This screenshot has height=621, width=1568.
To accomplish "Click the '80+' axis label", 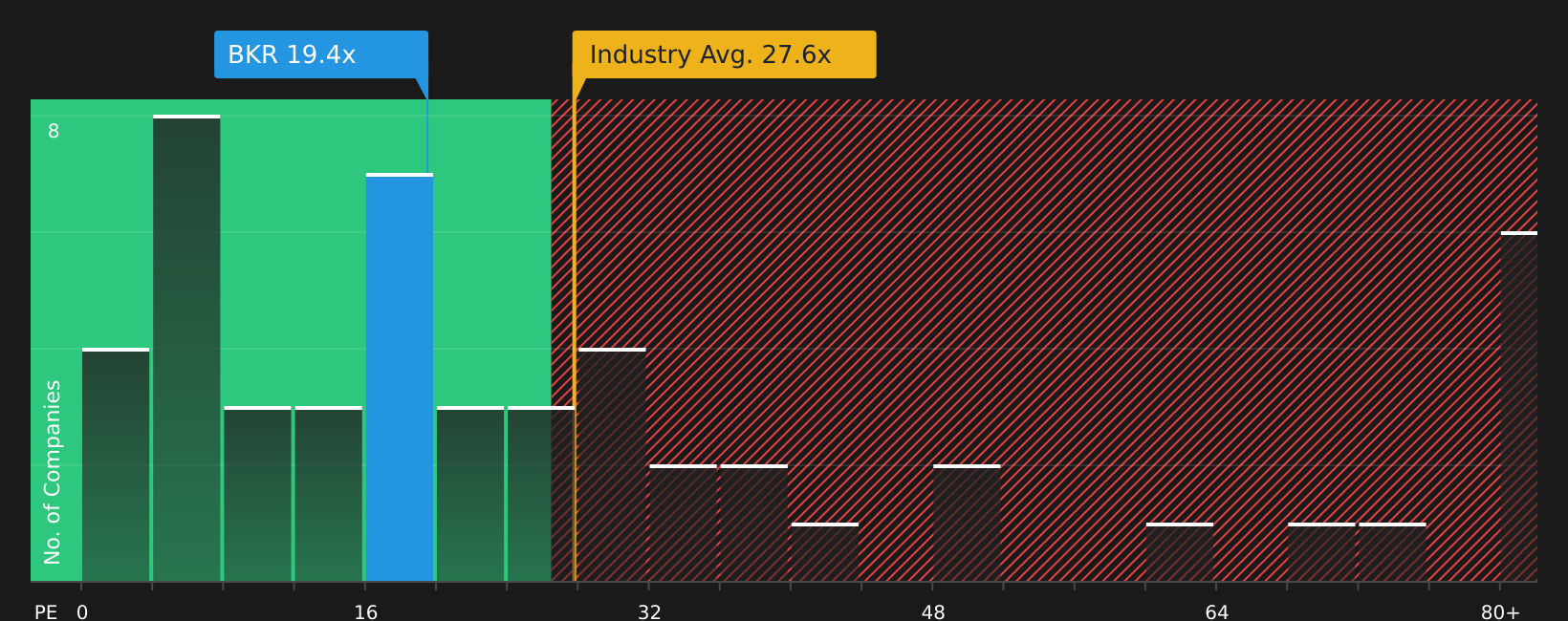I will click(1500, 612).
